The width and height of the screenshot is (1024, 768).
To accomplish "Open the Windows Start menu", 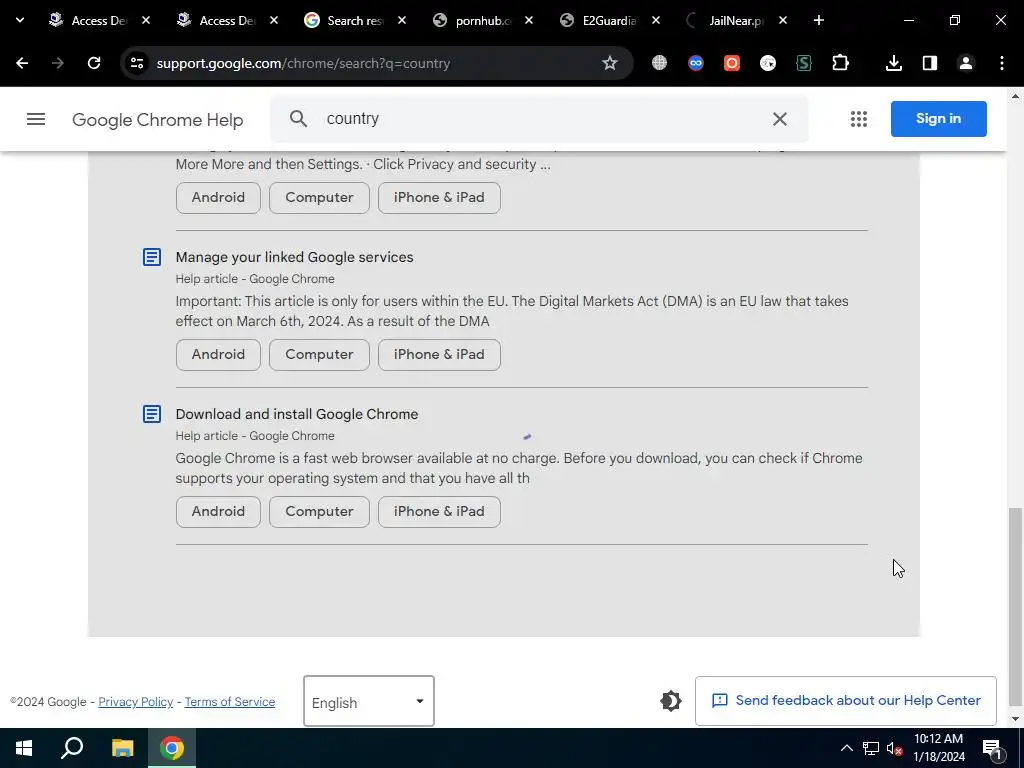I will (24, 748).
